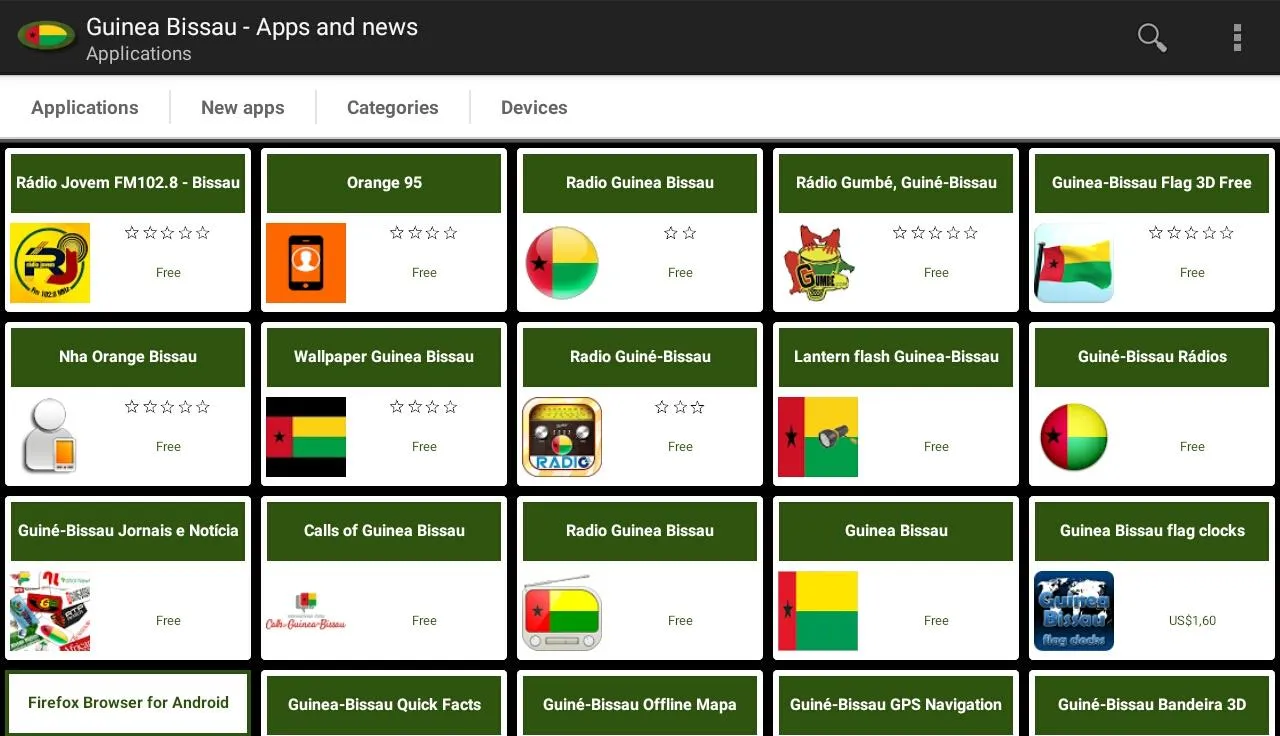Tap the flag-painted radio icon in third row
This screenshot has width=1280, height=736.
click(562, 611)
